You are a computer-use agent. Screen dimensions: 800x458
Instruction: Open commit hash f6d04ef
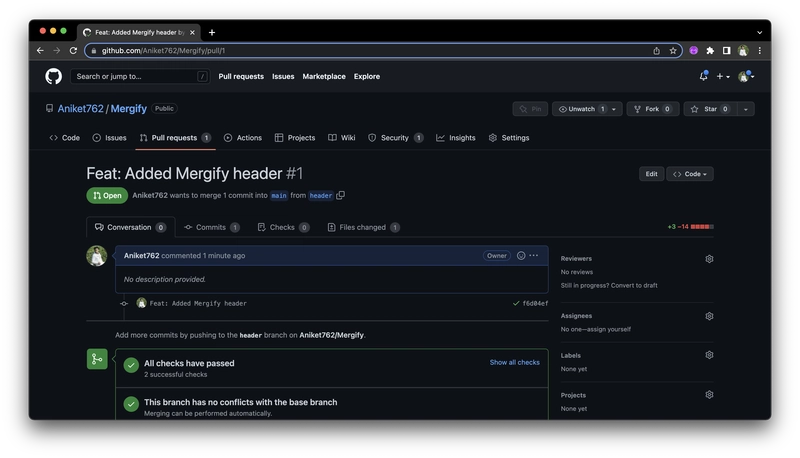click(535, 303)
